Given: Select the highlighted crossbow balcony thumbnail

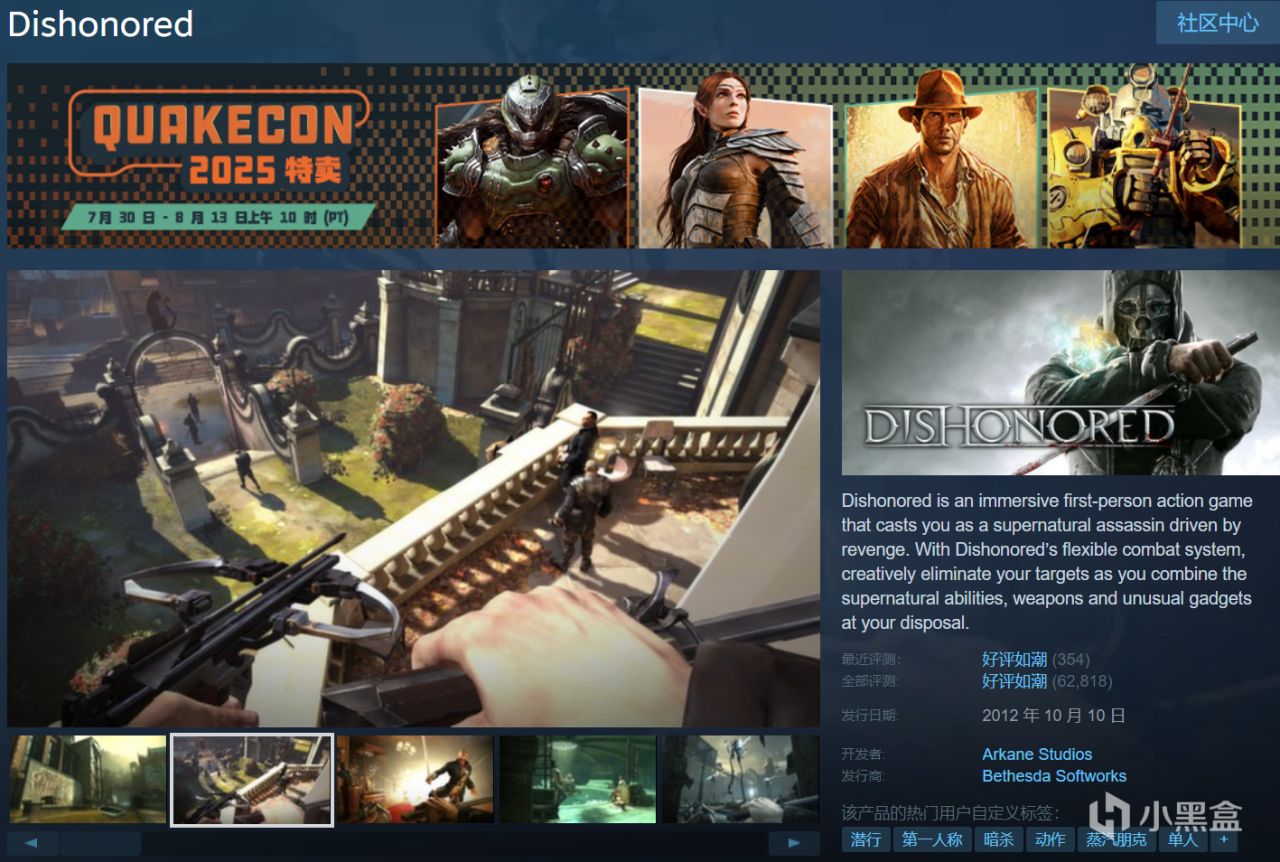Looking at the screenshot, I should pos(252,780).
